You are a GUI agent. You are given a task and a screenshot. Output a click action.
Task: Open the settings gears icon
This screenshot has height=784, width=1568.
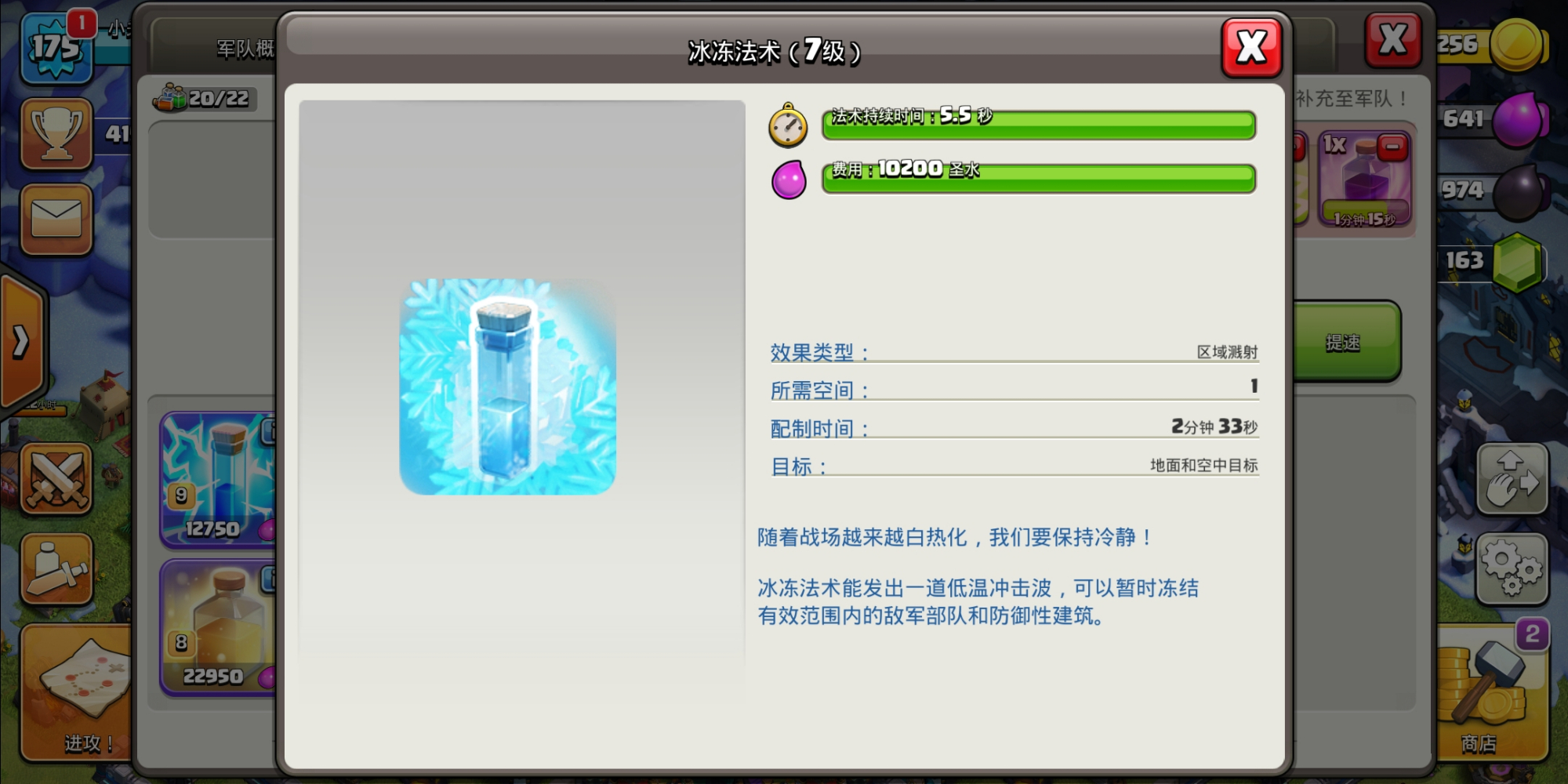[x=1512, y=569]
